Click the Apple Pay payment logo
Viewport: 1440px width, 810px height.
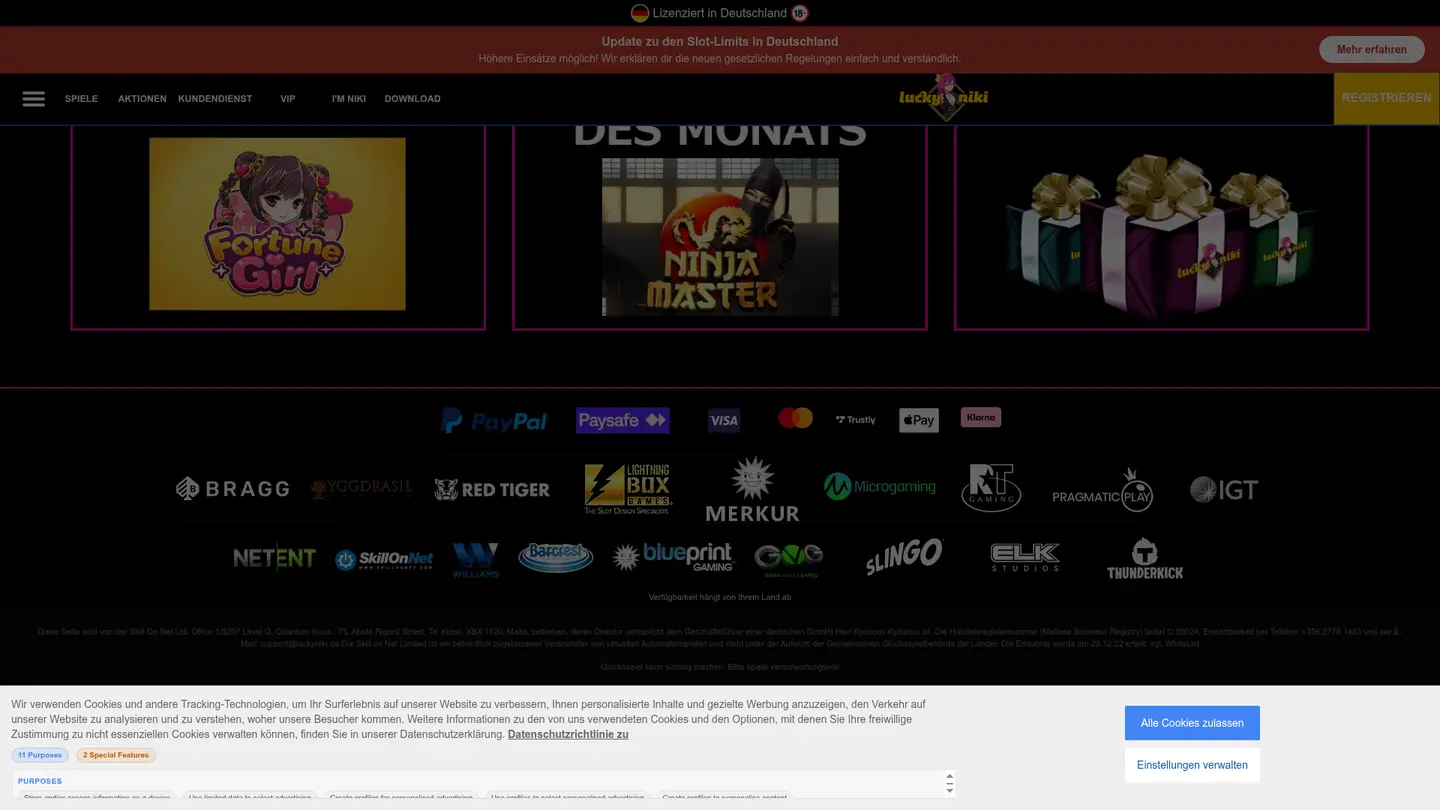tap(919, 421)
